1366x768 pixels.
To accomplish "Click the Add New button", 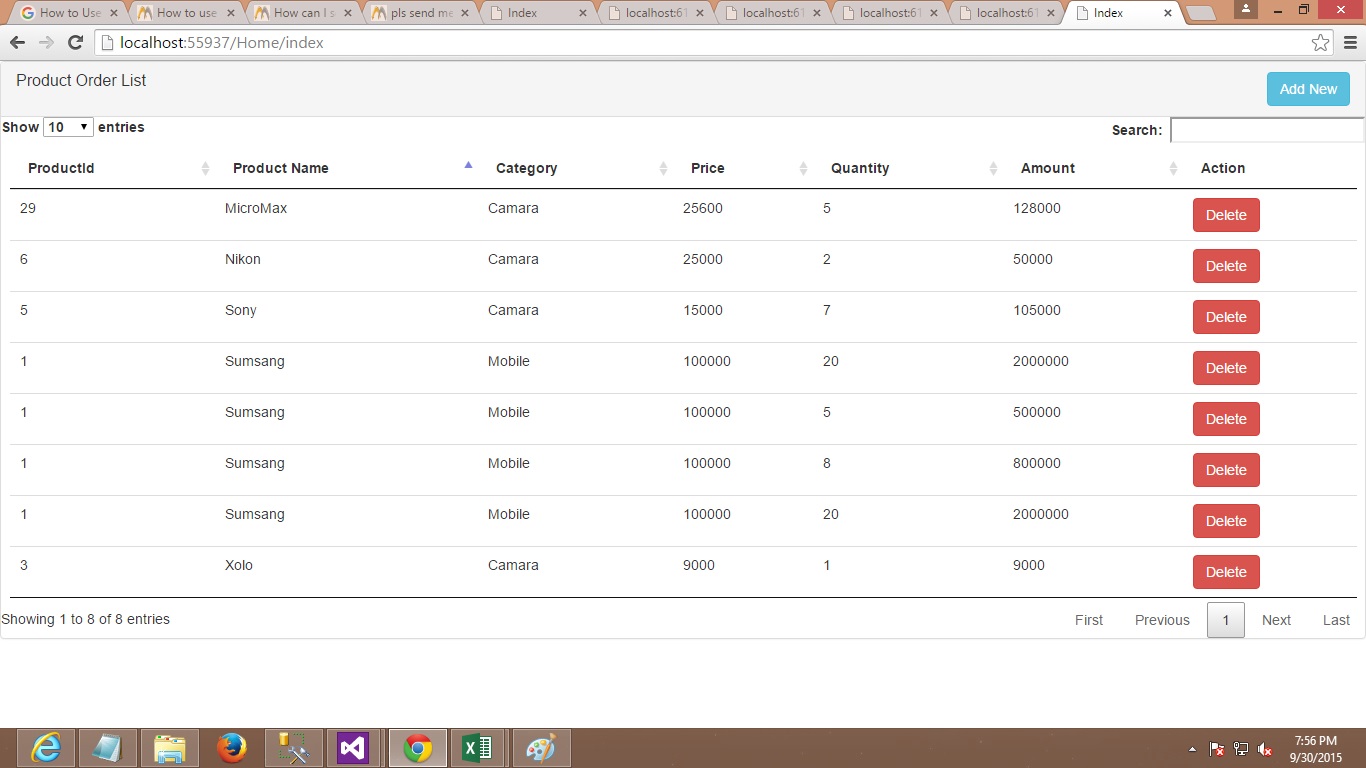I will coord(1308,89).
